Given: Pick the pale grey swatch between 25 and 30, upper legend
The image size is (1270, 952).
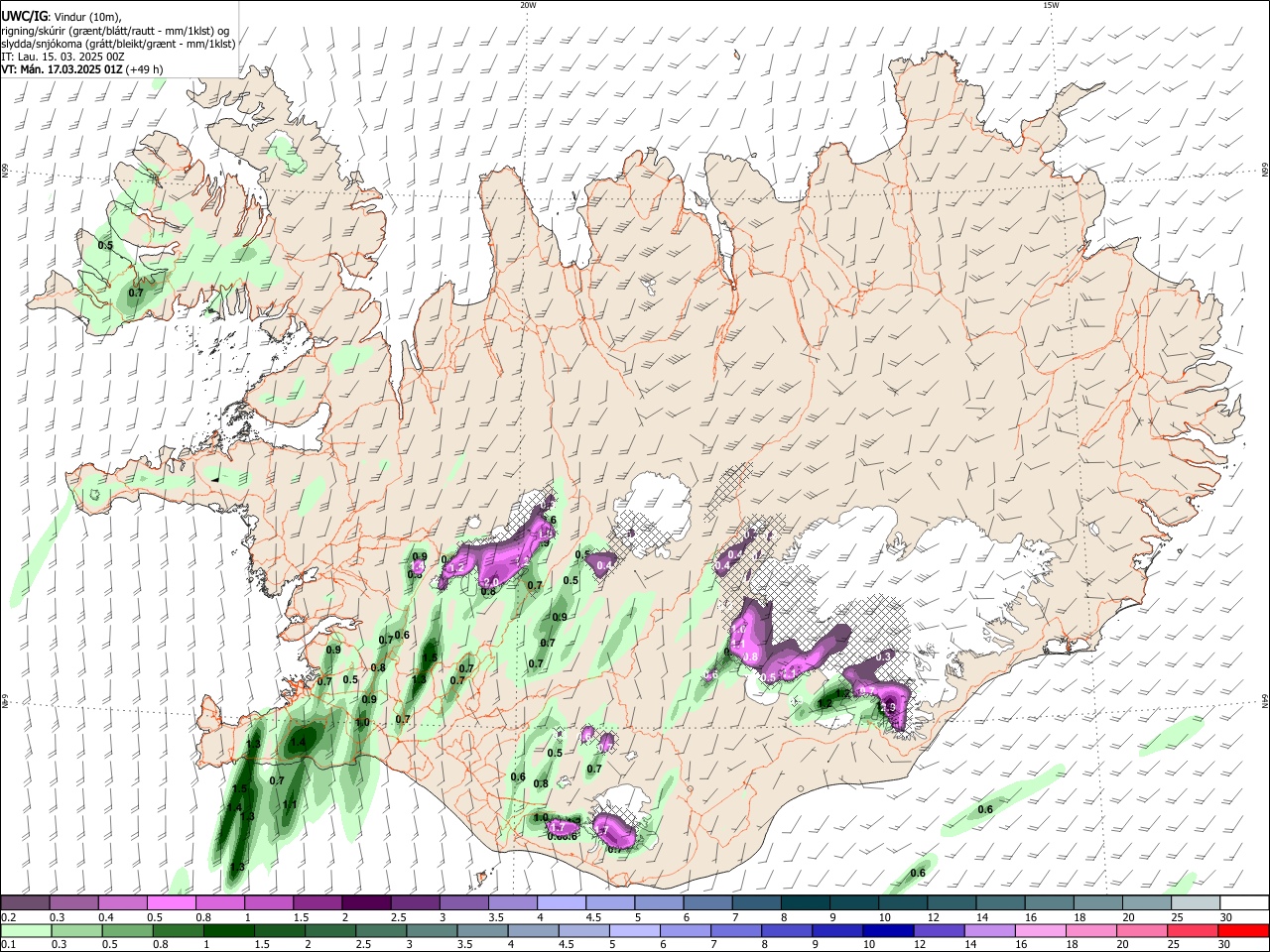Looking at the screenshot, I should (1197, 902).
